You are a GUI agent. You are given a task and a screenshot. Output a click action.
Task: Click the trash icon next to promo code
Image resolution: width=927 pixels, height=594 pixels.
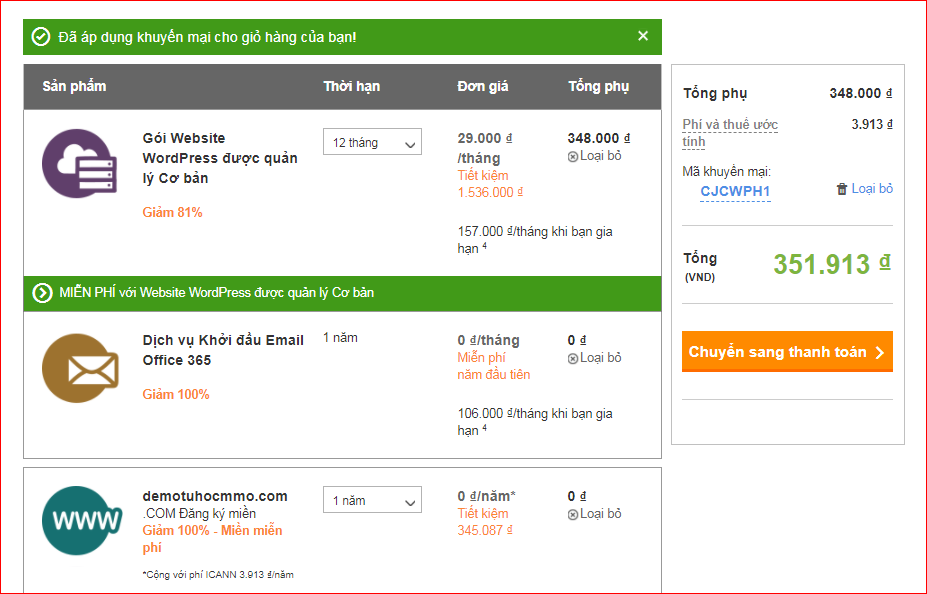click(x=839, y=188)
